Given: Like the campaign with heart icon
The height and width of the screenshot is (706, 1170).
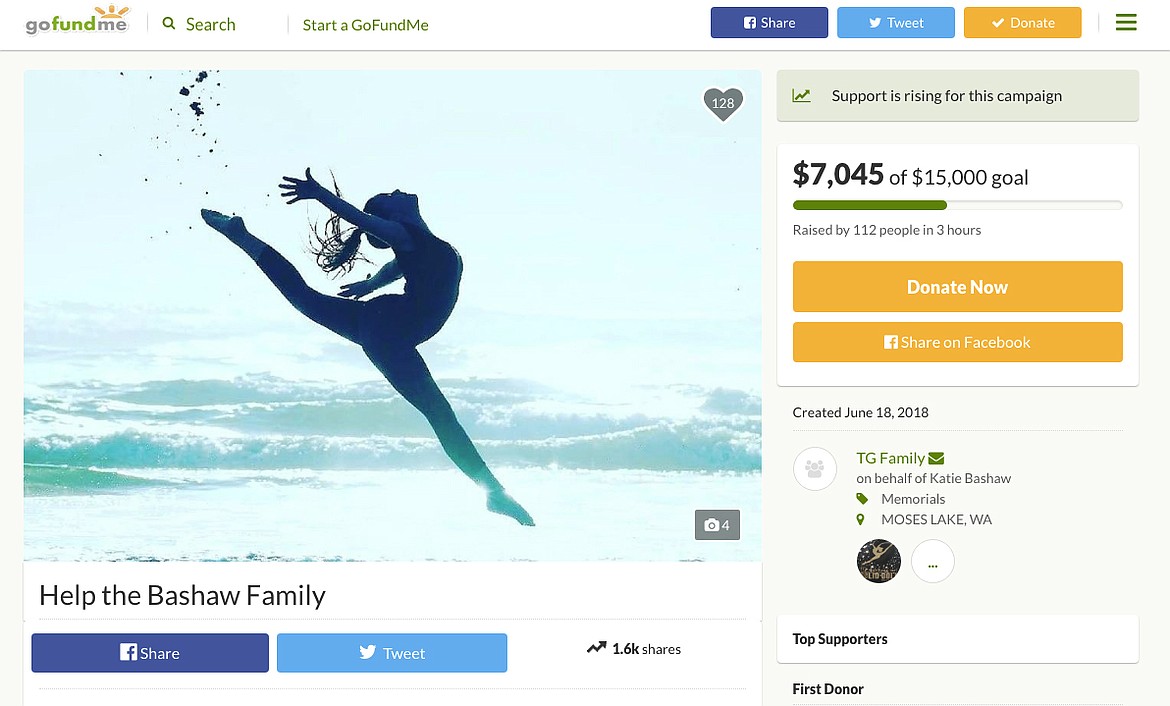Looking at the screenshot, I should coord(723,103).
